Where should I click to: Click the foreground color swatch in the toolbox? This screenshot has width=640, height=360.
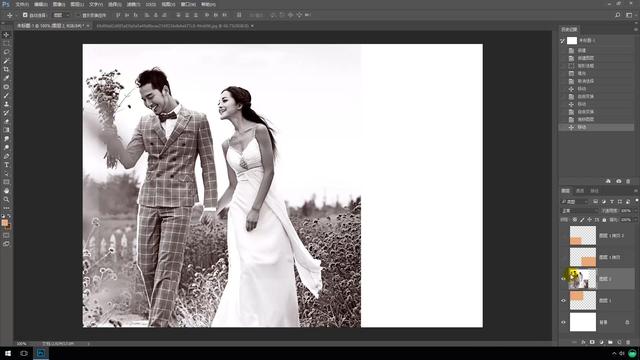(x=4, y=222)
